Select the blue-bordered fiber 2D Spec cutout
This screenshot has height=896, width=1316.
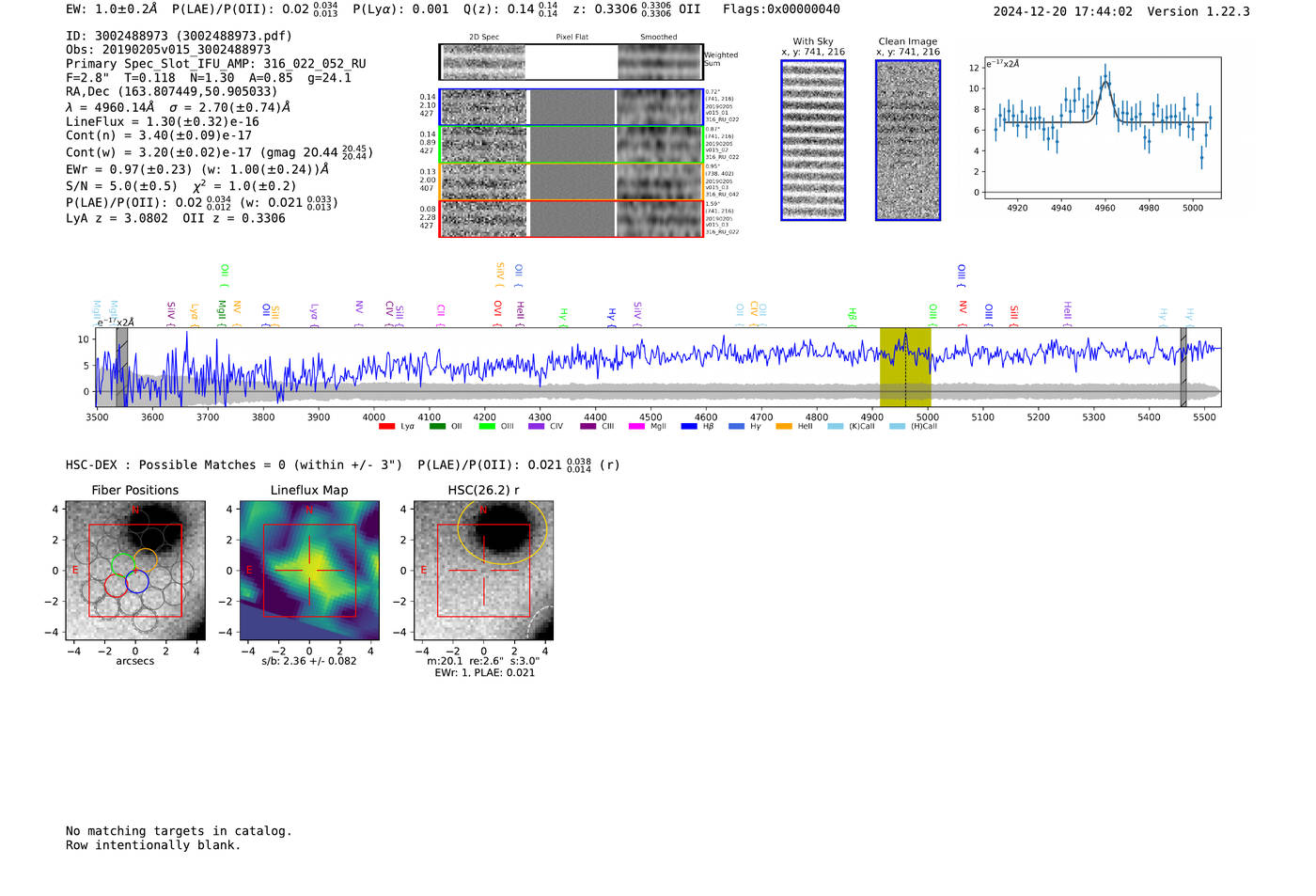click(484, 107)
